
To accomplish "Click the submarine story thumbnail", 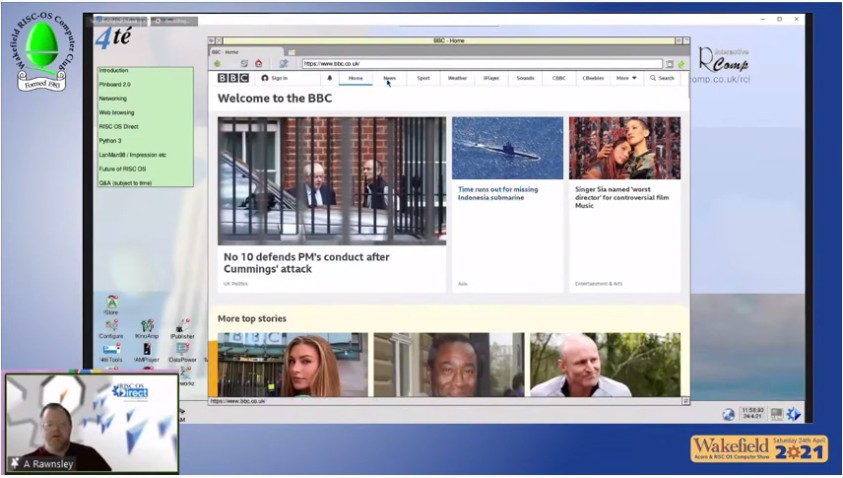I will pyautogui.click(x=508, y=148).
